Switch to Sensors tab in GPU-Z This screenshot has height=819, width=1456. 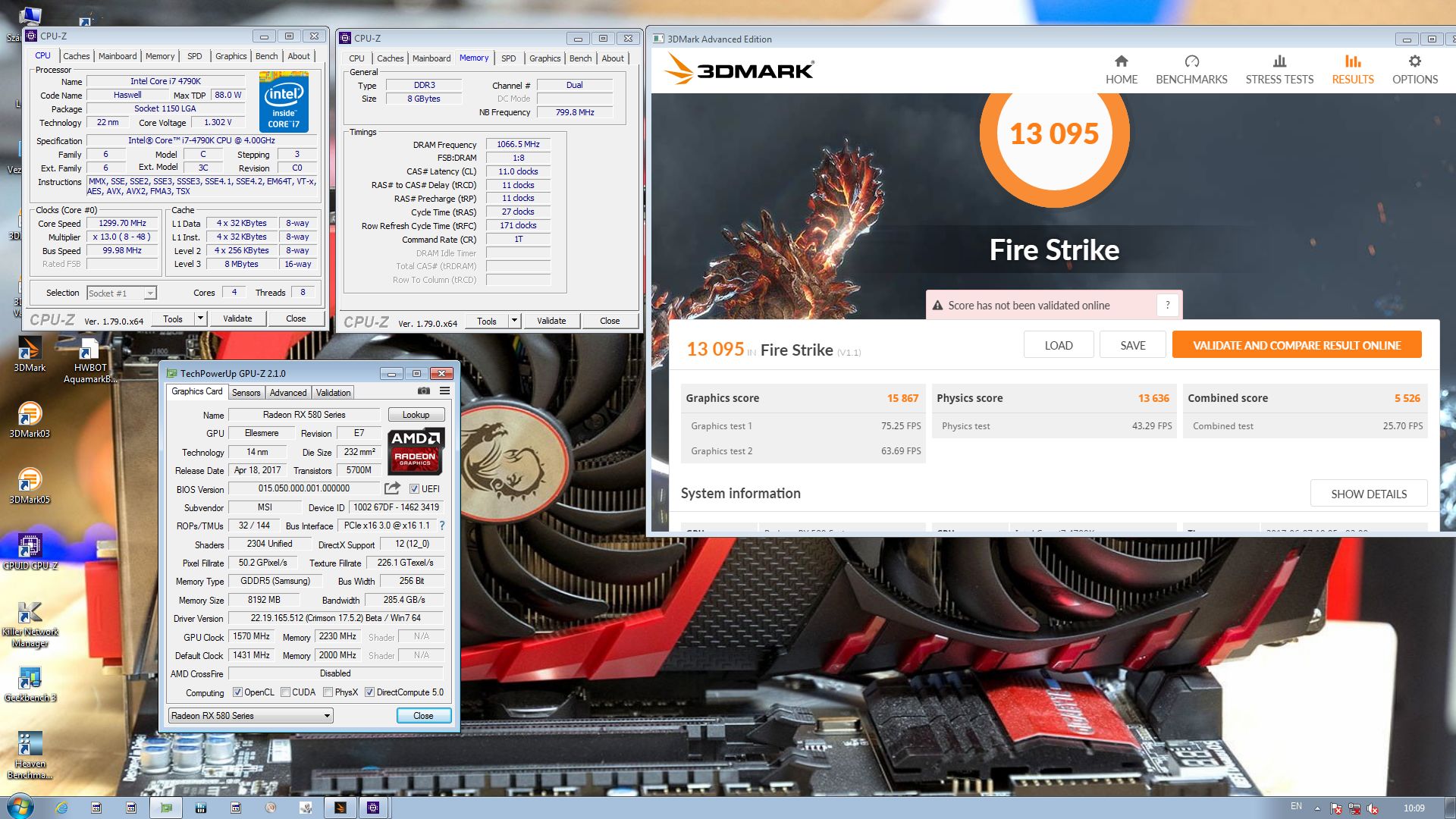246,392
